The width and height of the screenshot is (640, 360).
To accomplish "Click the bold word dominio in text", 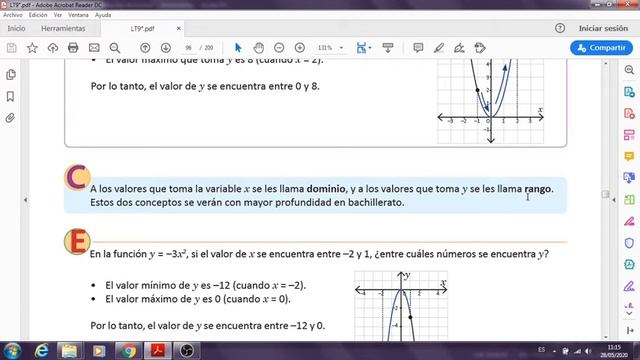I will point(326,189).
